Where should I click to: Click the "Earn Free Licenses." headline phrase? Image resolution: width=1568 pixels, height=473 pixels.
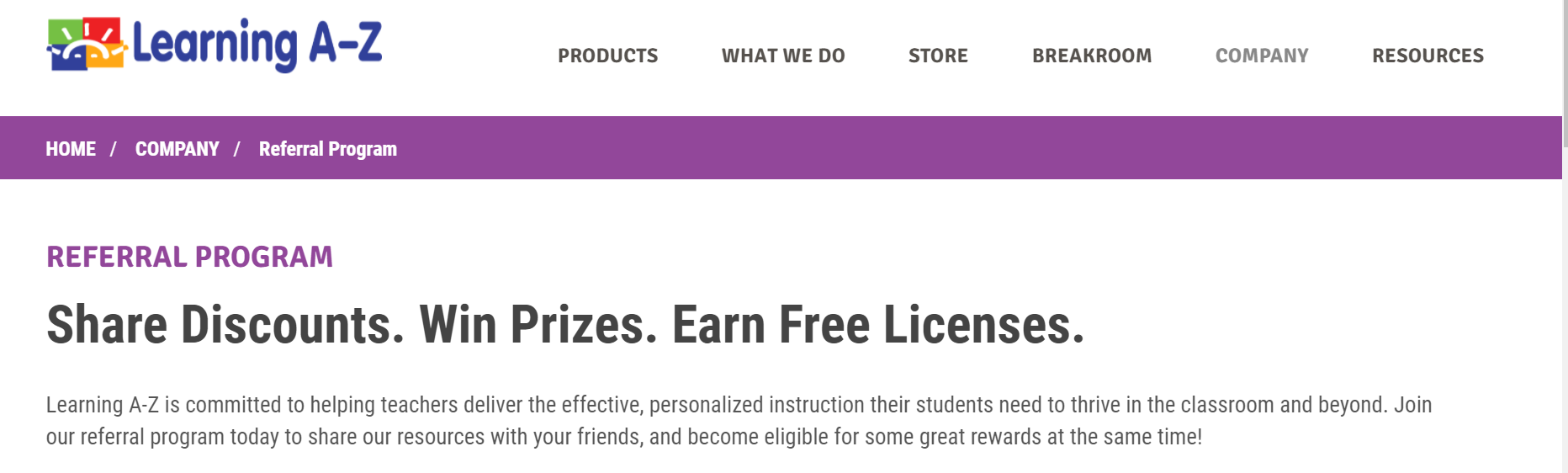point(877,326)
